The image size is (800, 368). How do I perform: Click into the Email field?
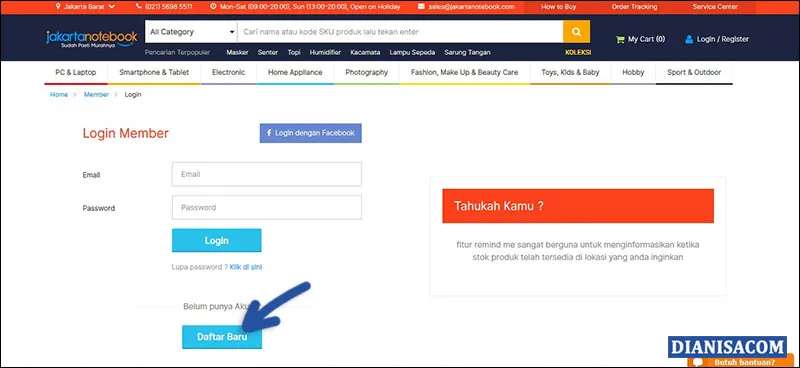click(267, 174)
